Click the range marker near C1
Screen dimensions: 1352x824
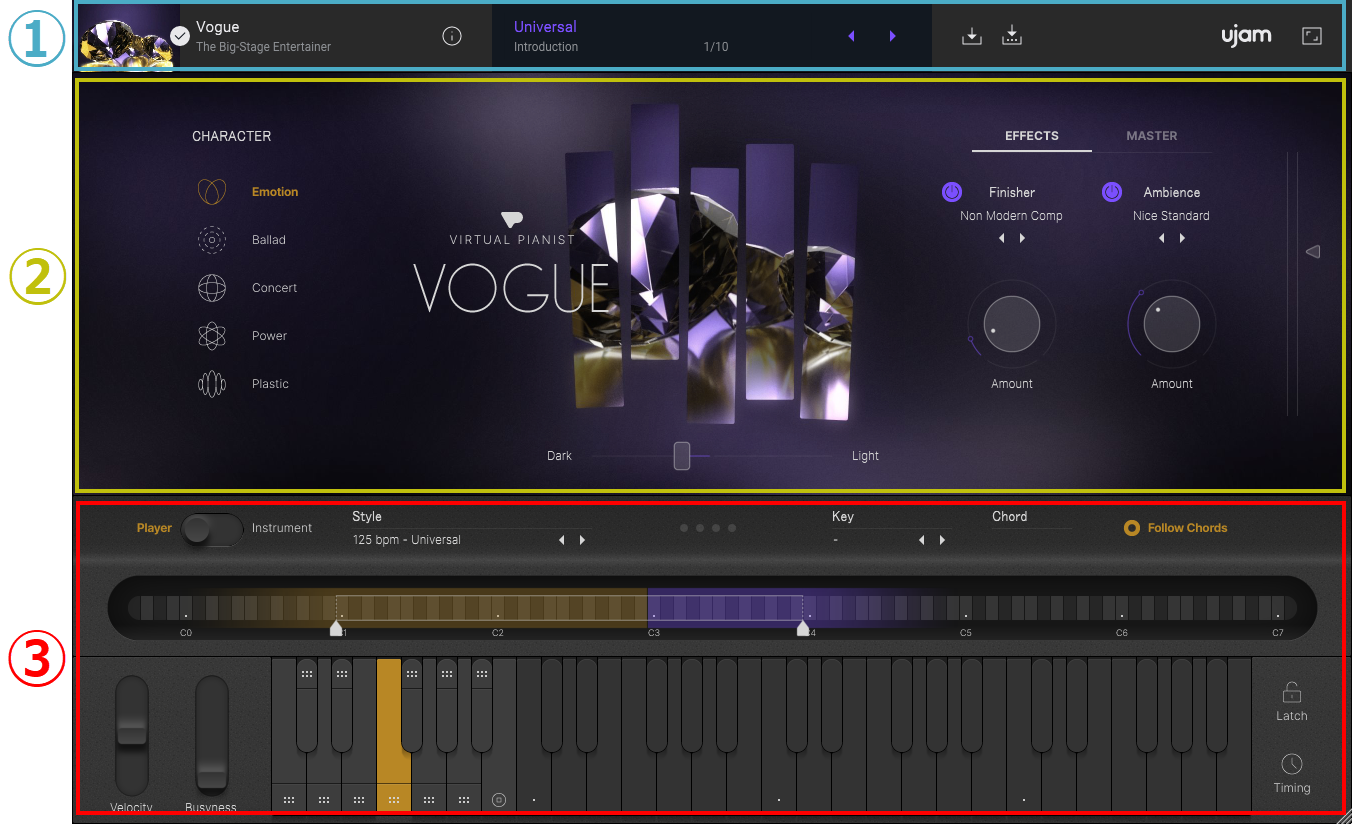[336, 628]
